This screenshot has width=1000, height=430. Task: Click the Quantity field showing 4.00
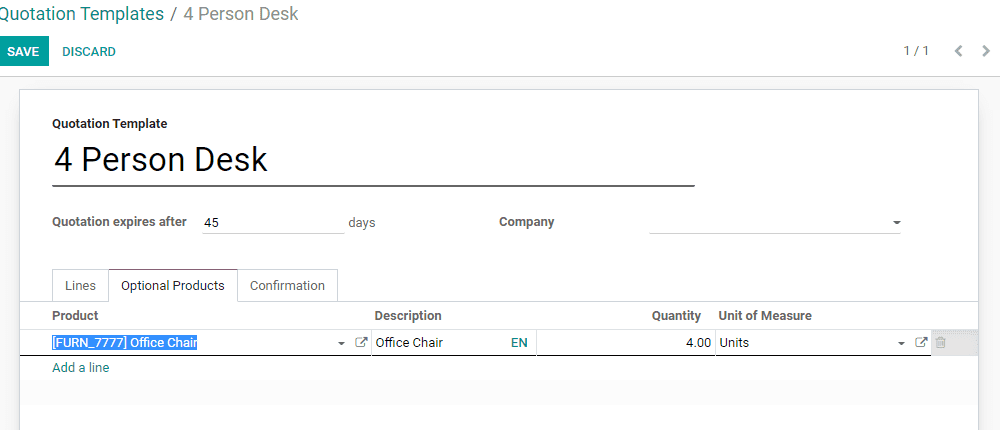625,343
